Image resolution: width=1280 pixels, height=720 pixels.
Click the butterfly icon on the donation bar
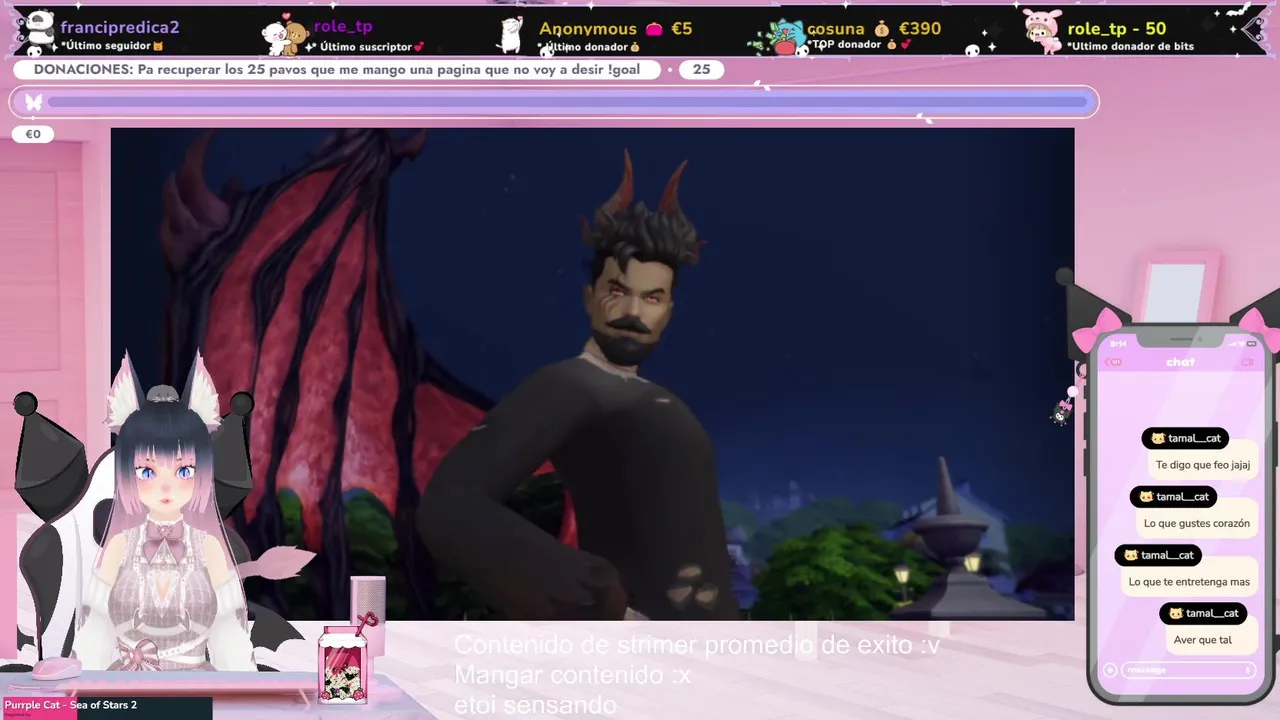point(33,102)
